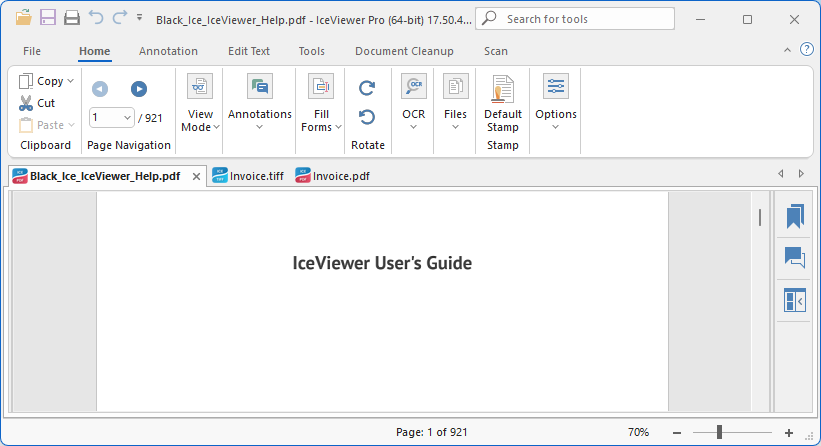Viewport: 821px width, 446px height.
Task: Rotate page counterclockwise icon
Action: [x=367, y=117]
